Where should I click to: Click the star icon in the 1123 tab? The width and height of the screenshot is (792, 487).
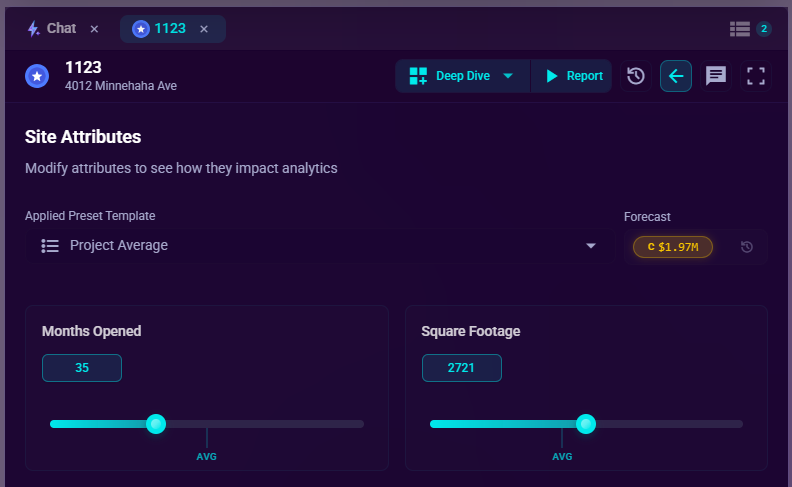click(x=141, y=29)
